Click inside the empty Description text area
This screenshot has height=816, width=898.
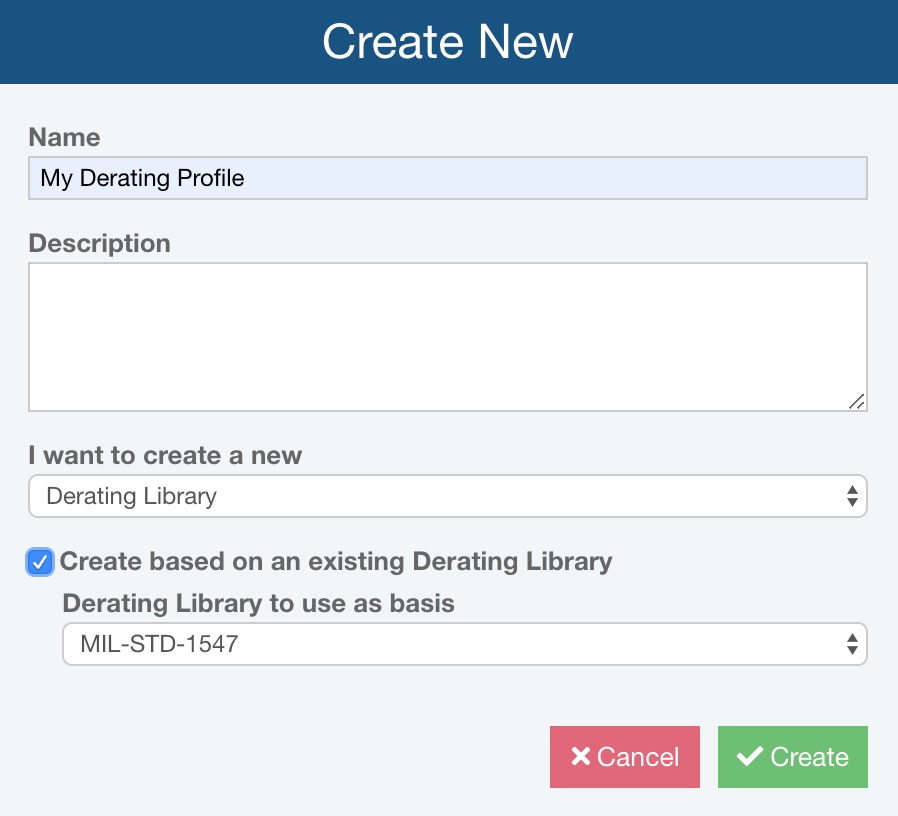pyautogui.click(x=448, y=337)
